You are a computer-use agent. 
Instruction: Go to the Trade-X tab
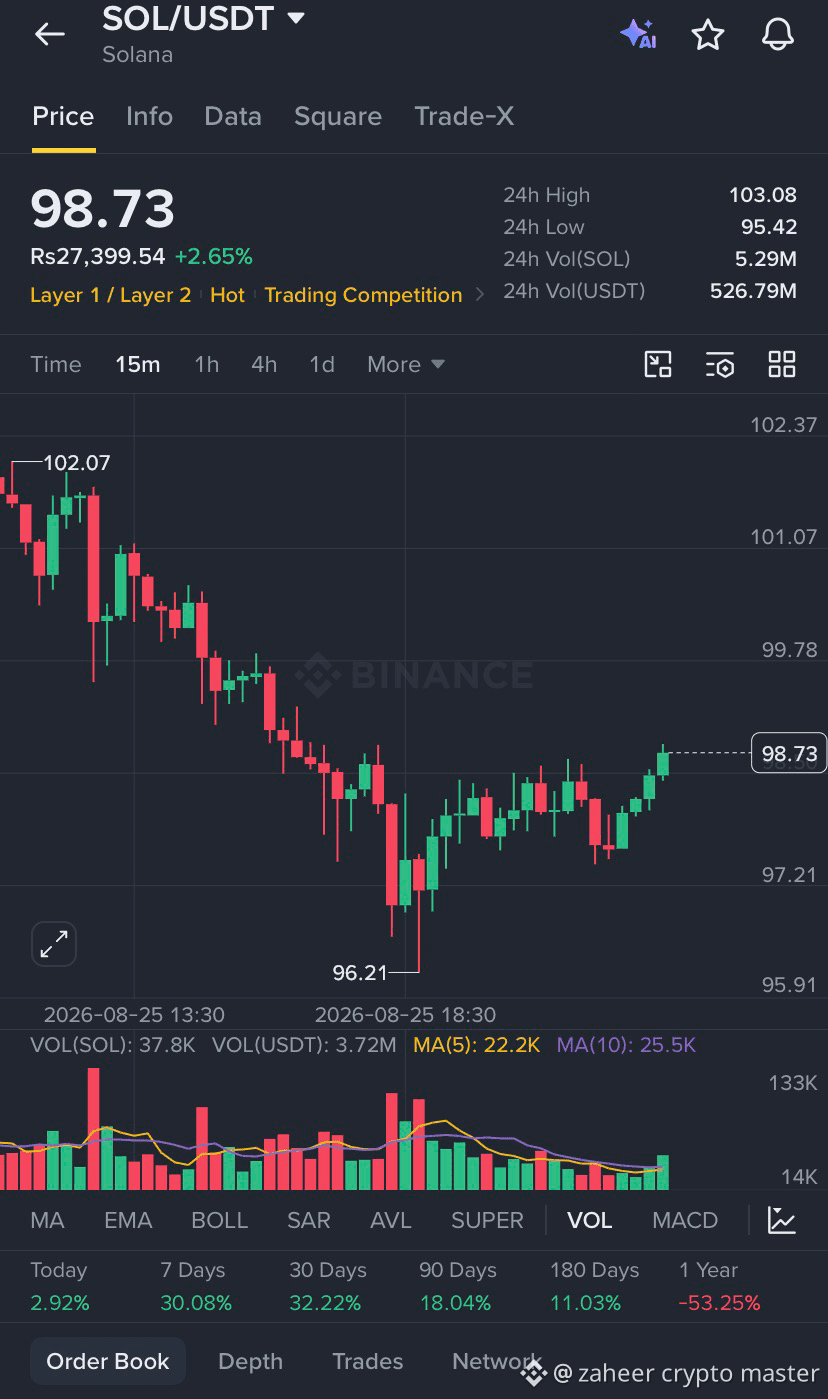464,116
